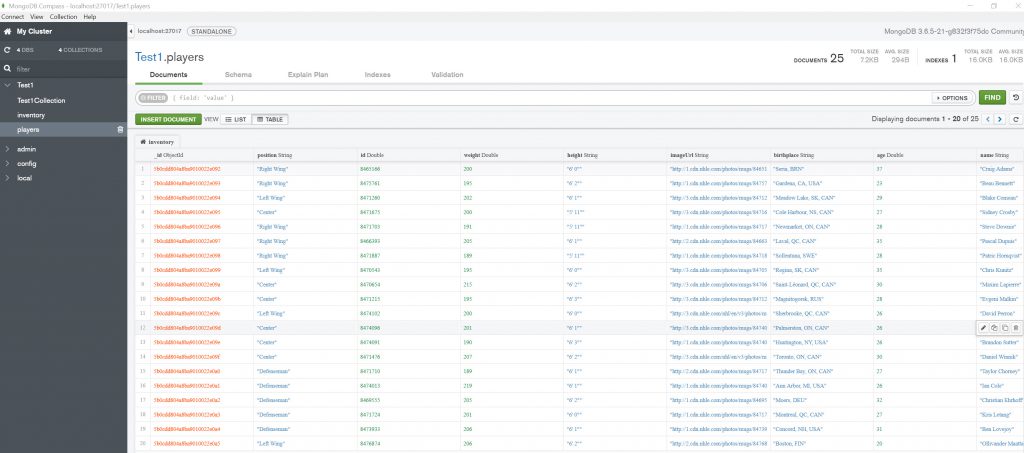Refresh the documents list using the reload icon
Viewport: 1024px width, 453px height.
(1016, 119)
